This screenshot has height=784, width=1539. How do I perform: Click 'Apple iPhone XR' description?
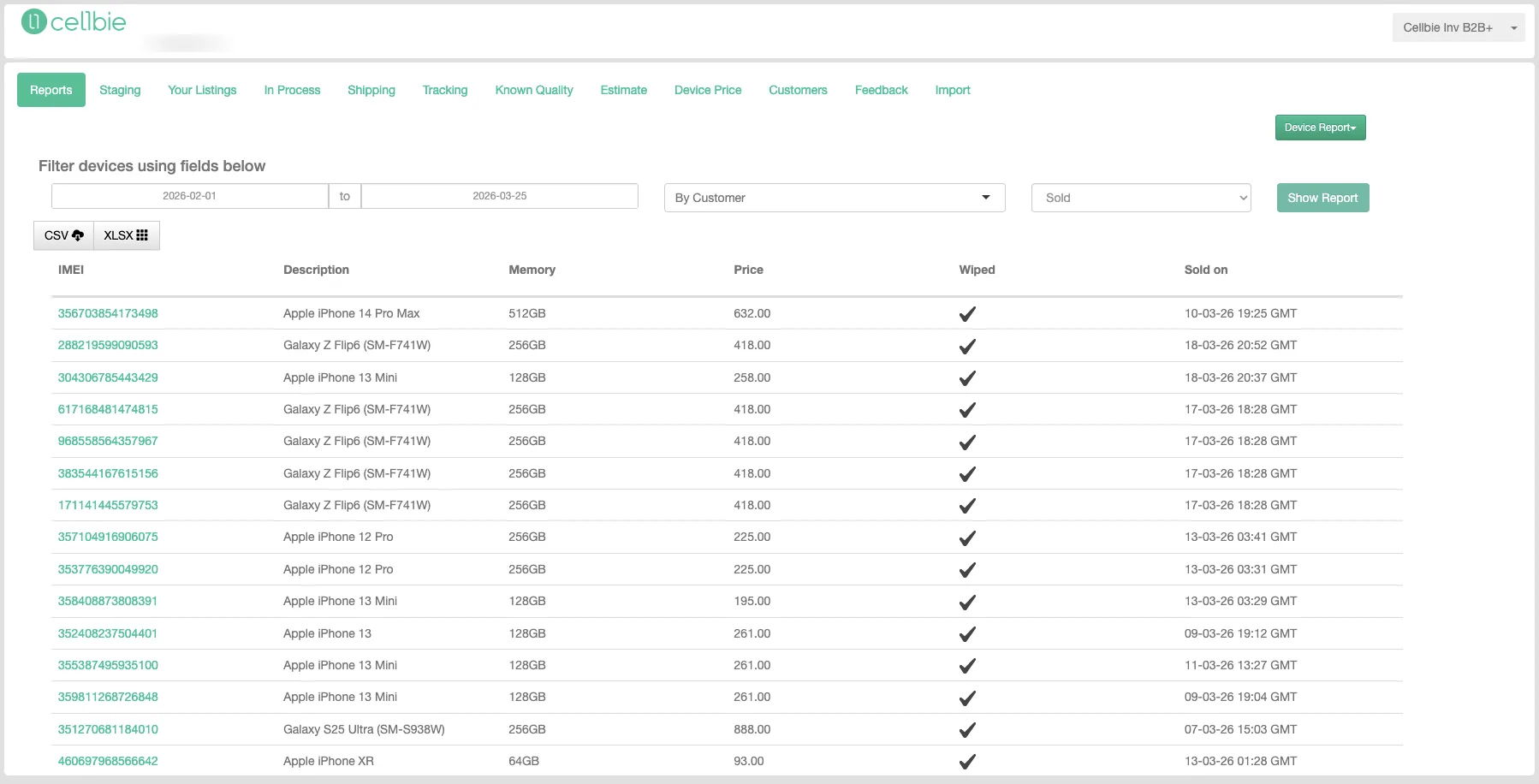329,761
